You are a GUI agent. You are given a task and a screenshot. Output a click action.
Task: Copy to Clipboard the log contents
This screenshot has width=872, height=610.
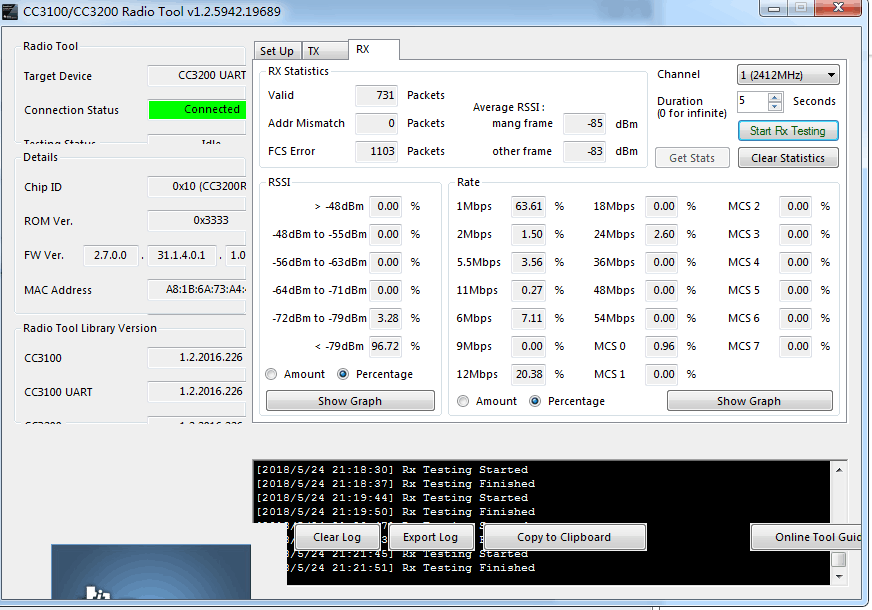564,537
